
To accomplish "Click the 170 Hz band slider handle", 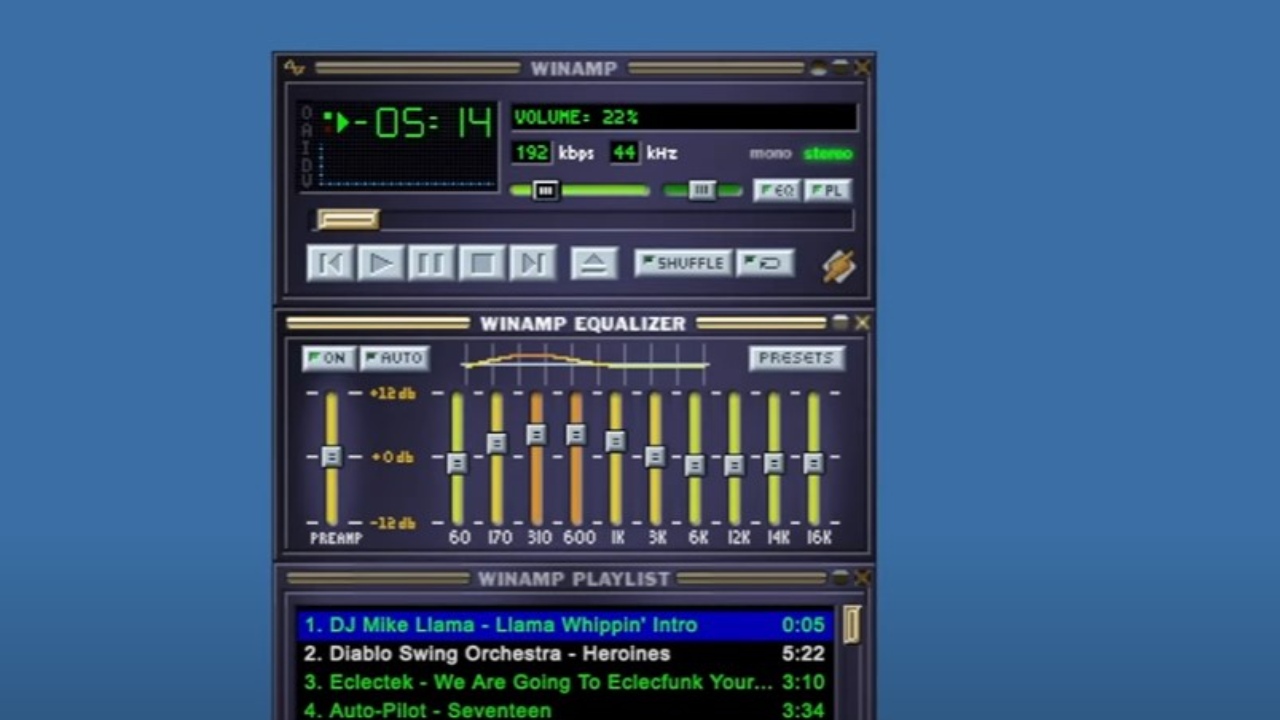I will pyautogui.click(x=497, y=442).
